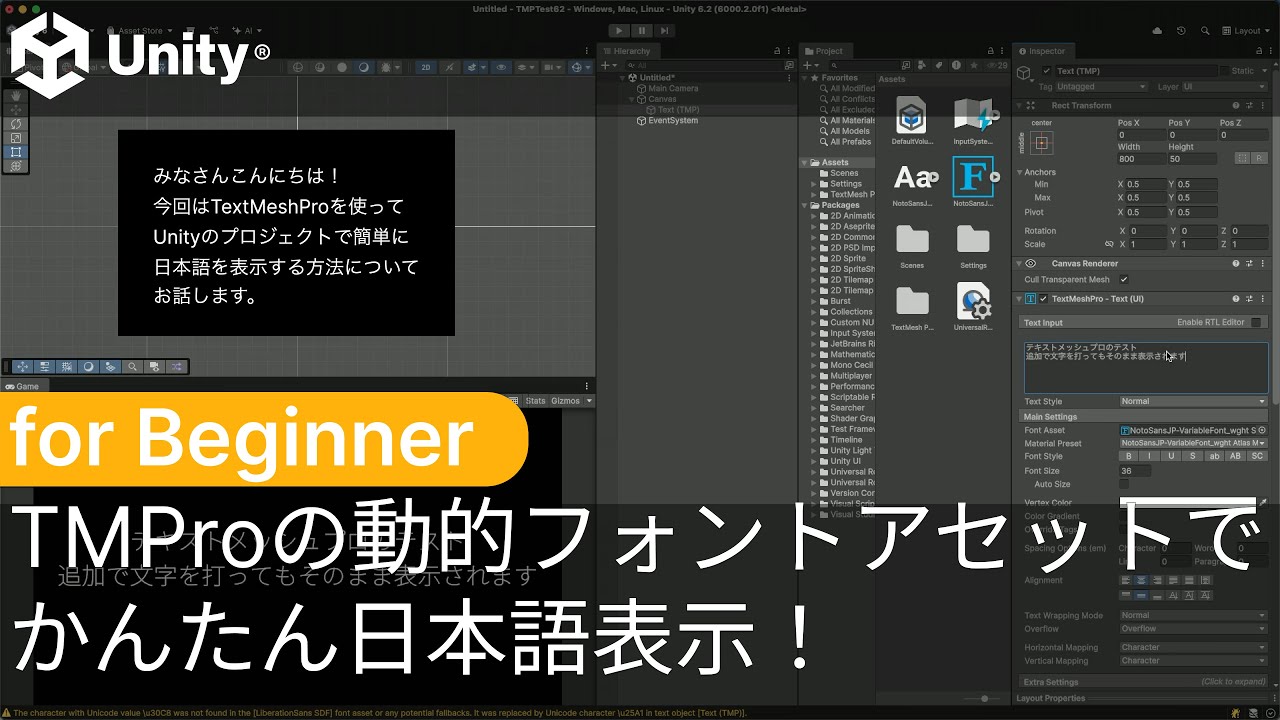Toggle Cull Transparent Mesh checkbox
Viewport: 1280px width, 720px height.
pos(1124,280)
